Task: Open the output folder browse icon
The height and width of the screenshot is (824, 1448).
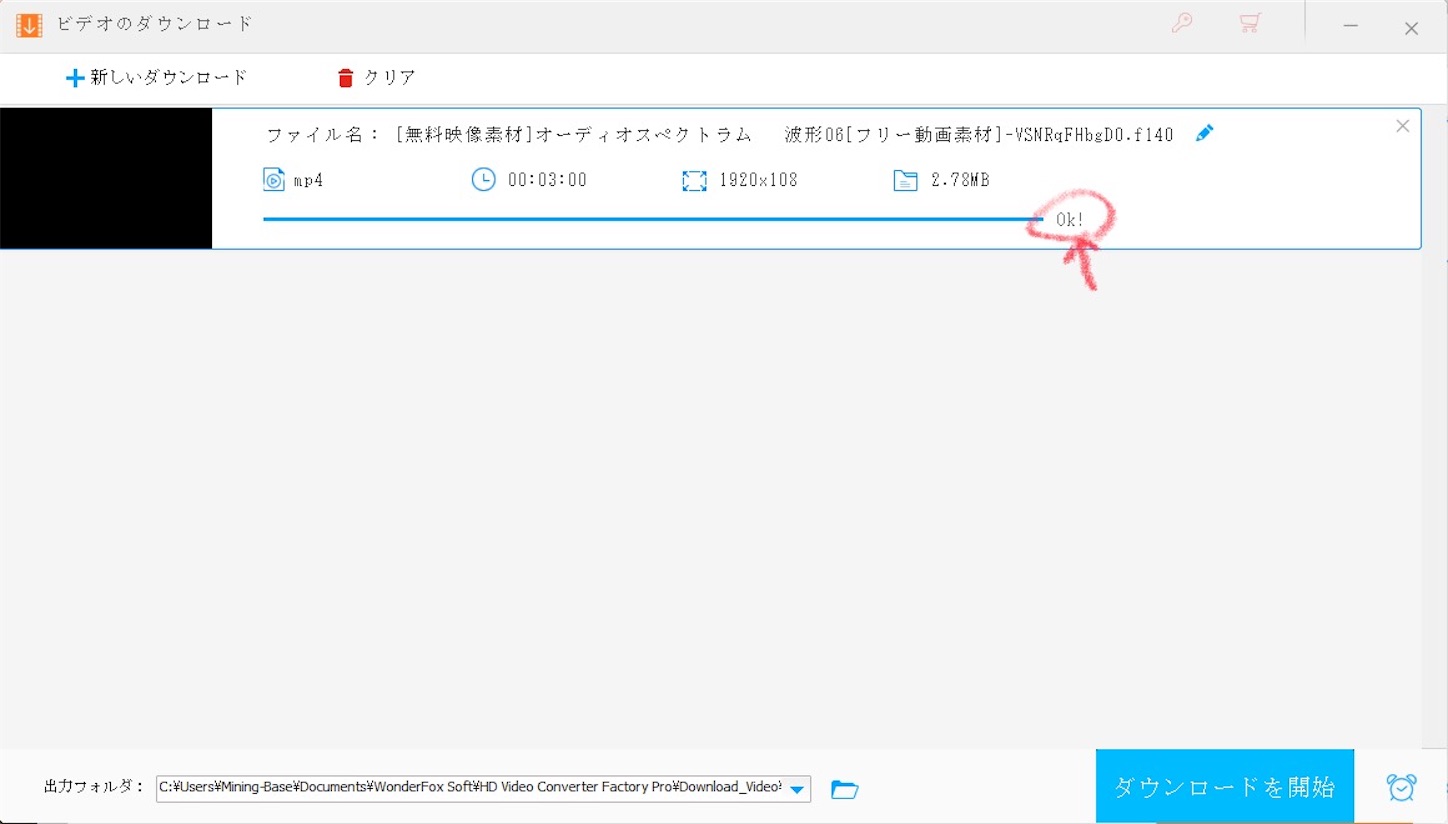Action: 844,789
